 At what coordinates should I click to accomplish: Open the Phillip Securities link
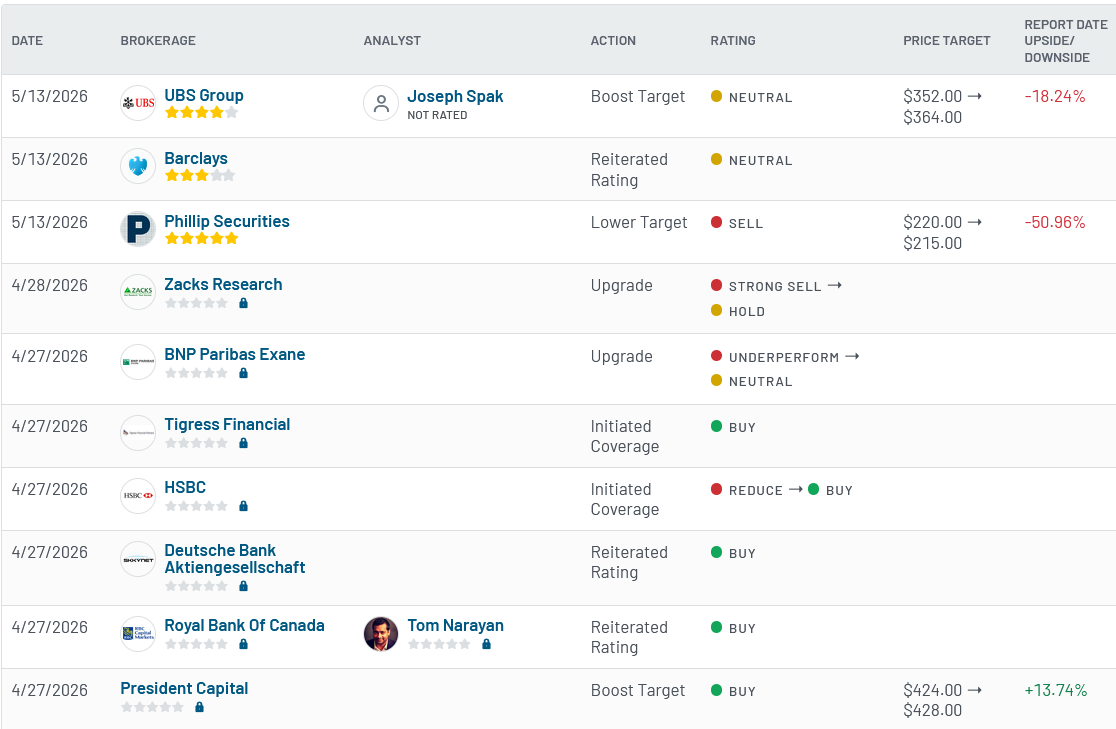(227, 221)
